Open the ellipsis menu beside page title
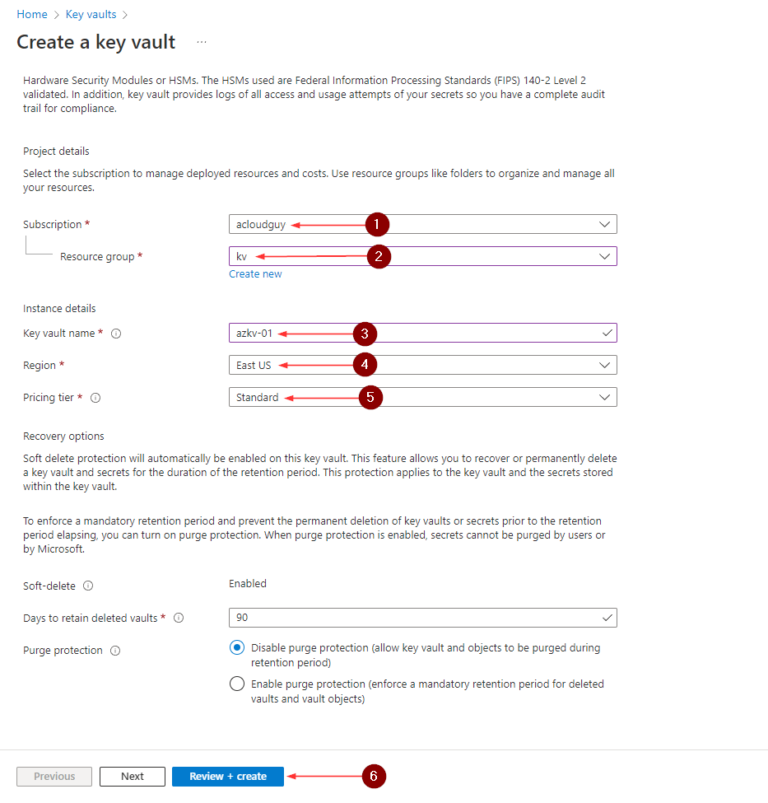Viewport: 768px width, 803px height. pyautogui.click(x=201, y=42)
